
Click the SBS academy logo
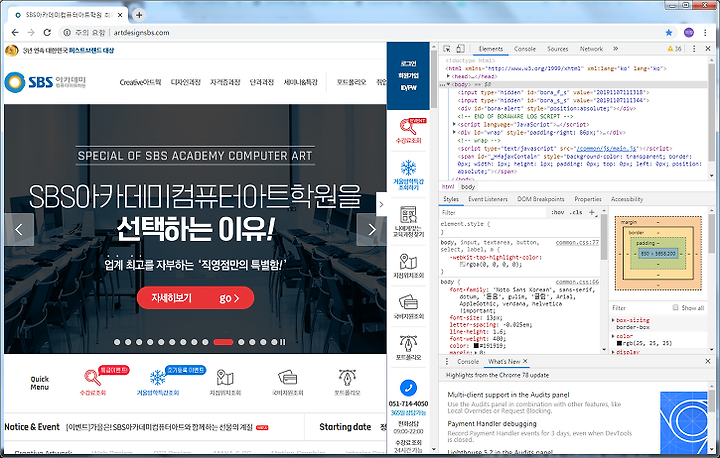click(x=45, y=82)
